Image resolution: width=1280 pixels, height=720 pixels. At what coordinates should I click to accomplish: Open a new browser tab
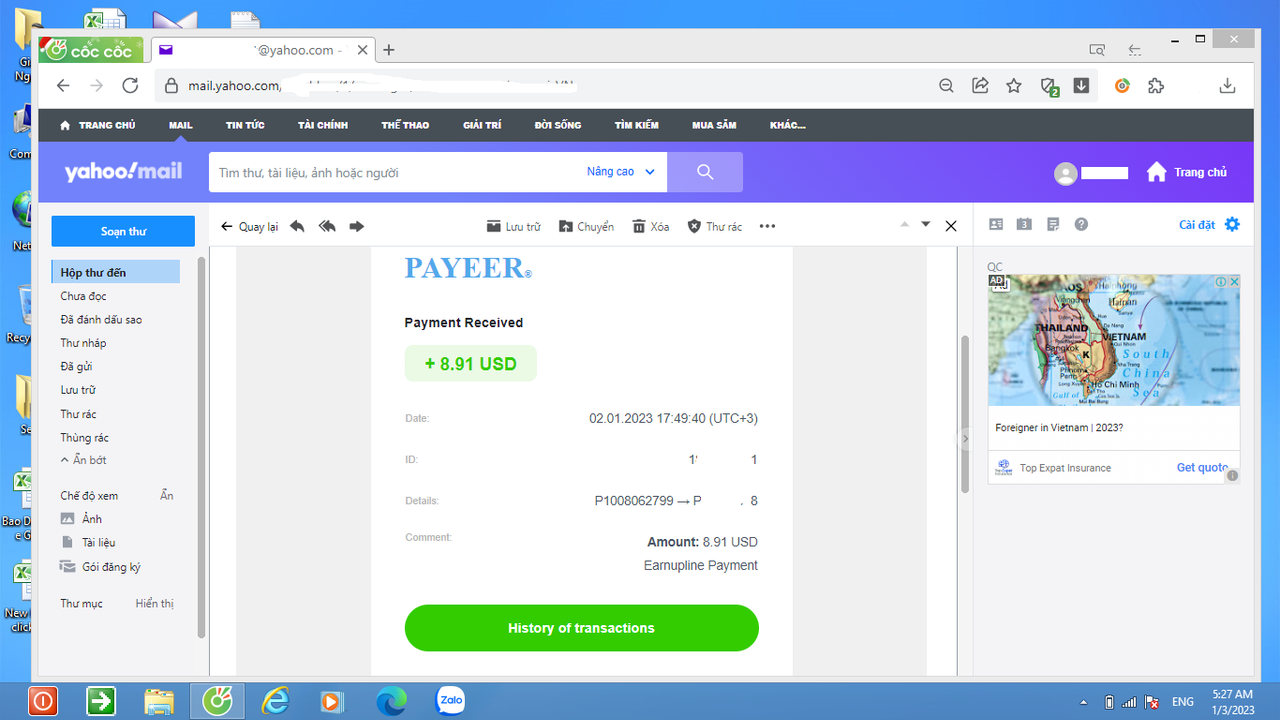point(389,50)
